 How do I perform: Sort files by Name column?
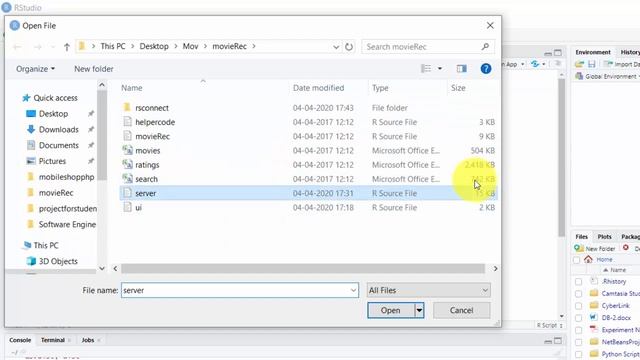[131, 88]
